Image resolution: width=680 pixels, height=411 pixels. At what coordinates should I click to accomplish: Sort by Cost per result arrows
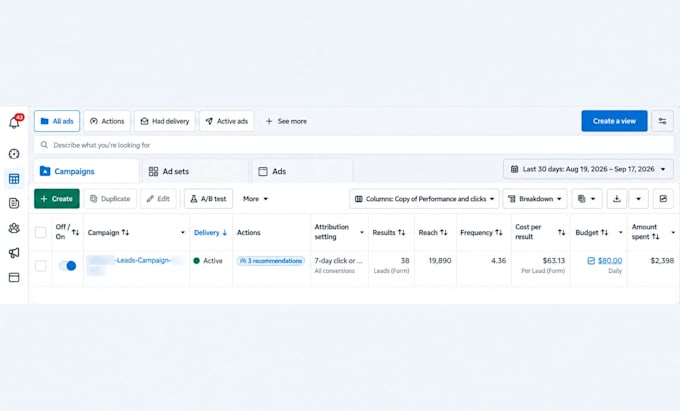click(x=561, y=233)
